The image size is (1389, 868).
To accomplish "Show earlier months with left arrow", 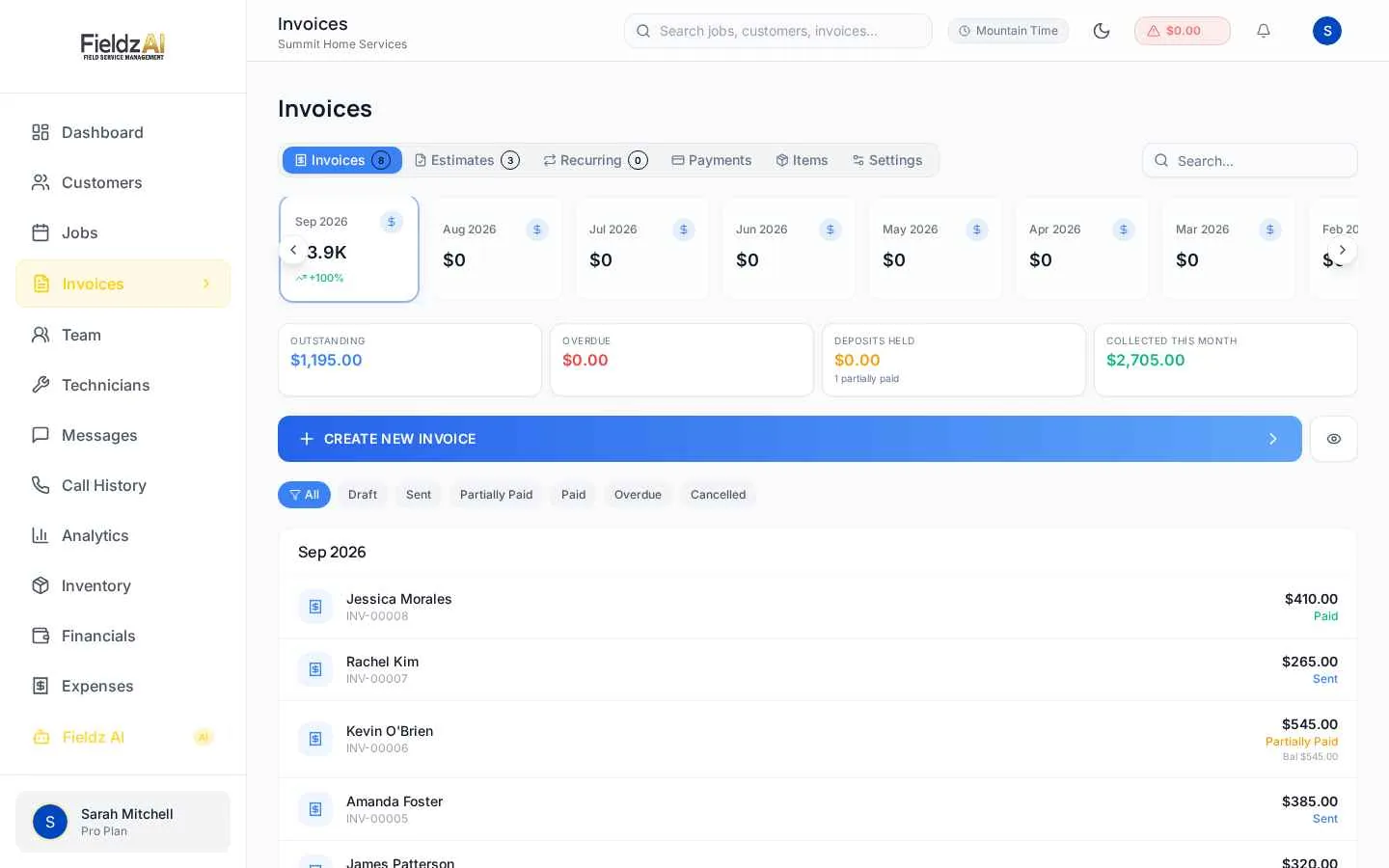I will point(293,250).
